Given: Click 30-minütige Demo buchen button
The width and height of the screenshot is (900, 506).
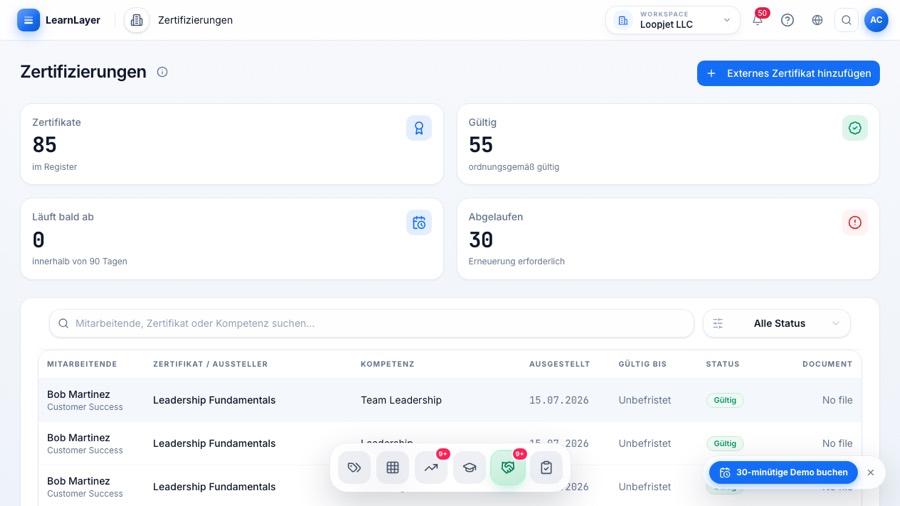Looking at the screenshot, I should tap(783, 473).
